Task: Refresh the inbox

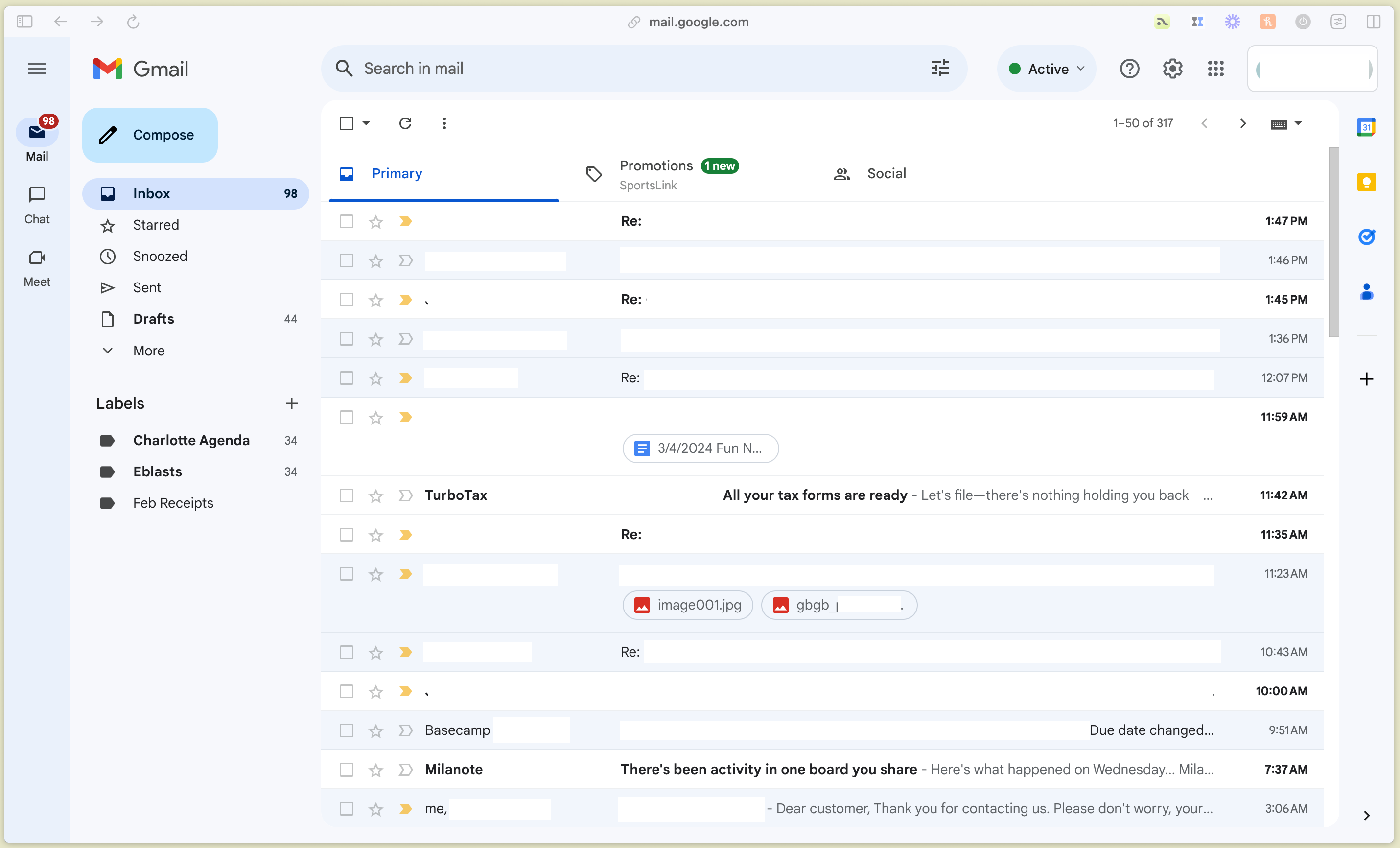Action: 405,123
